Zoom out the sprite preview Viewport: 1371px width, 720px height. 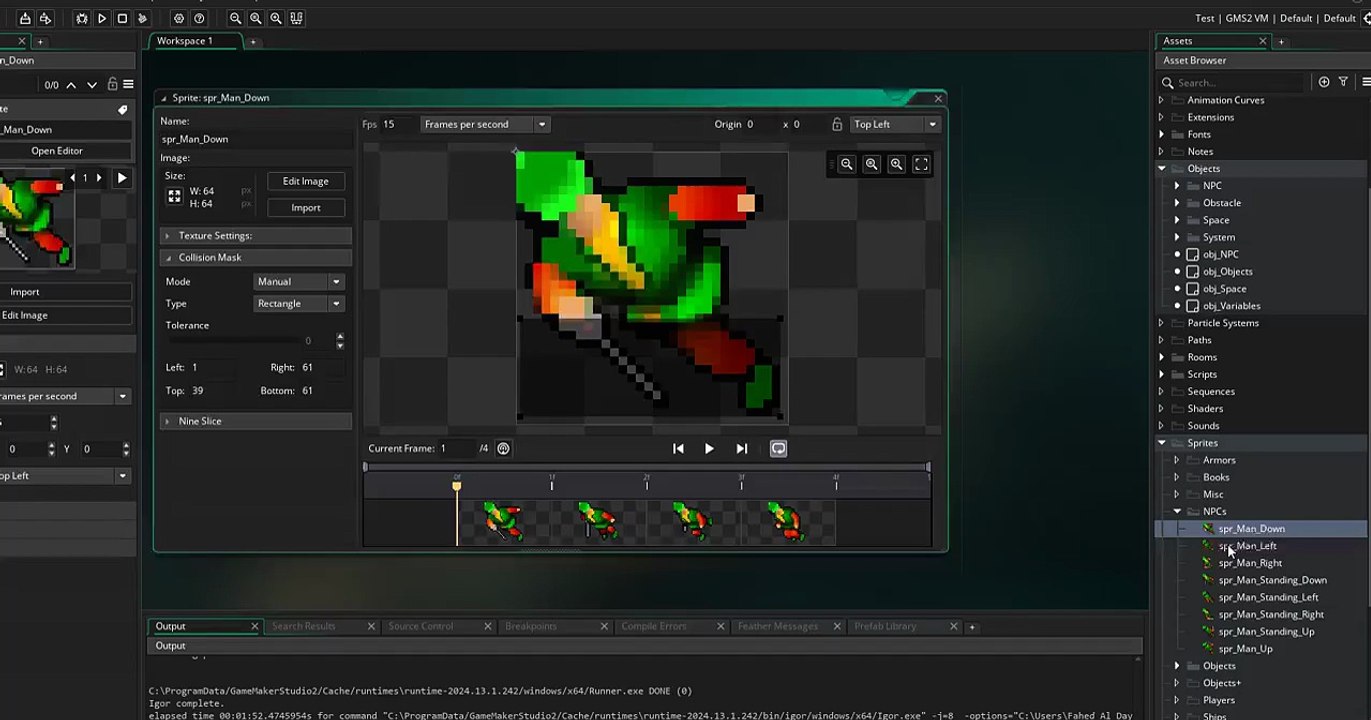pyautogui.click(x=847, y=164)
